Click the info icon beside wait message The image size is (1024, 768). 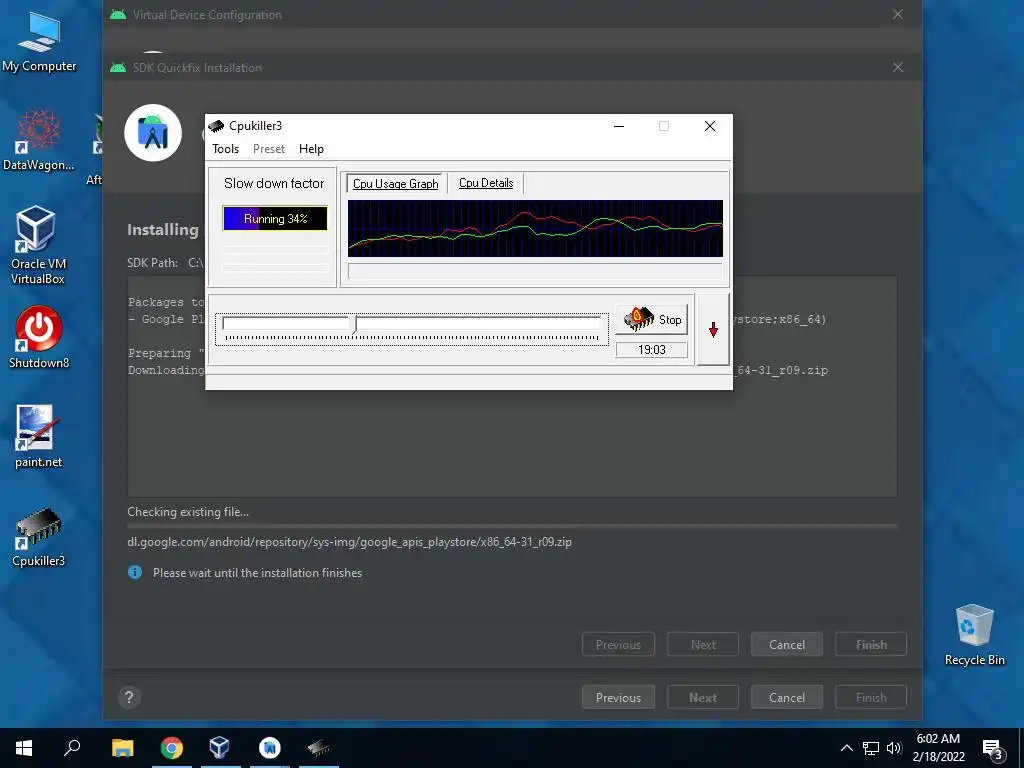(x=135, y=572)
